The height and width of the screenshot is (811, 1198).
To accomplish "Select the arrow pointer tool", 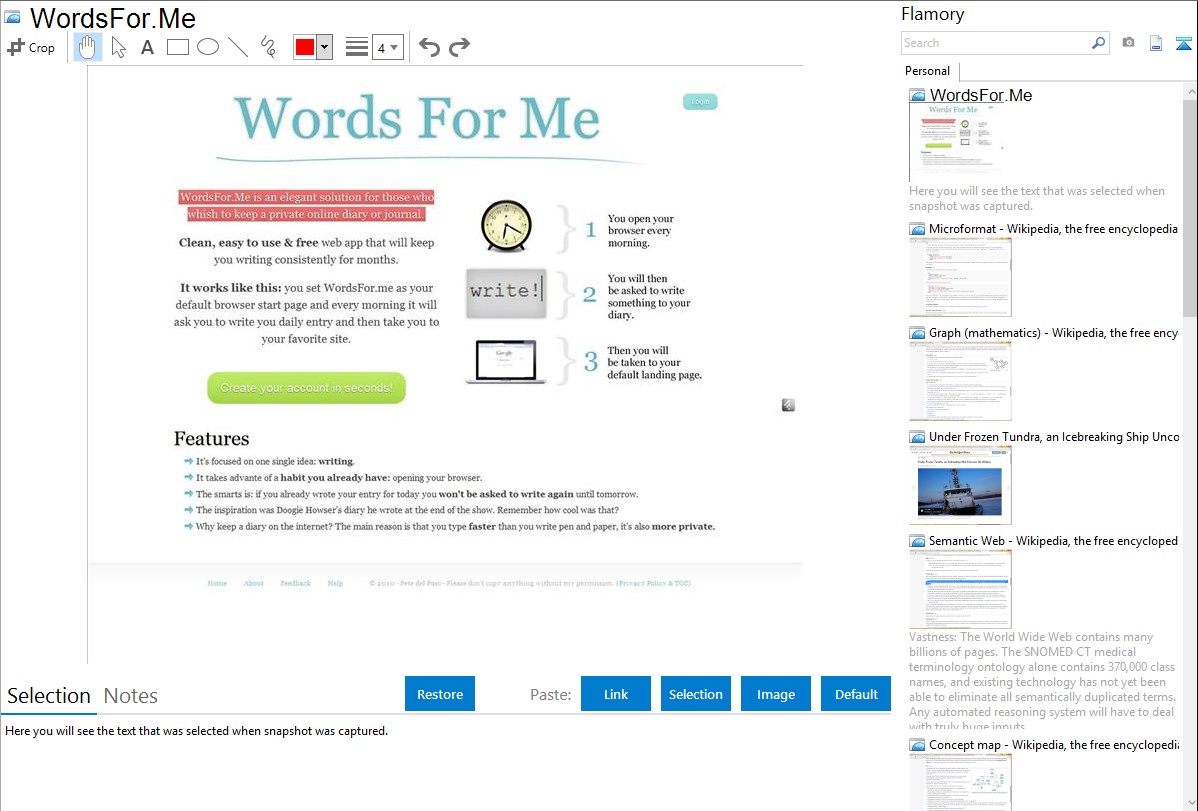I will (x=118, y=47).
